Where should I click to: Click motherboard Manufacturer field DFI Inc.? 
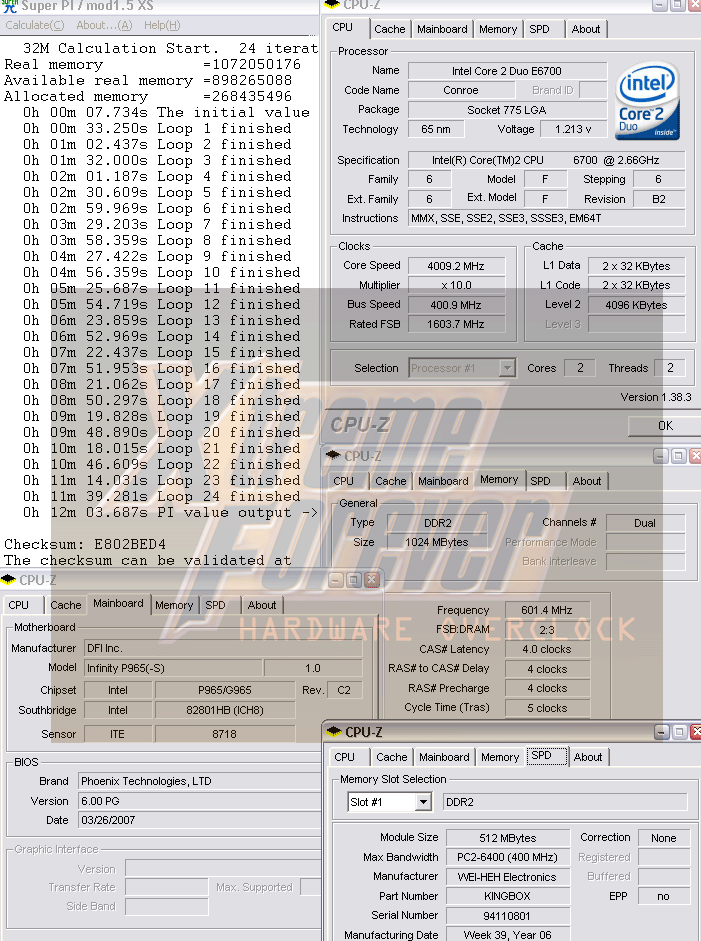tap(223, 648)
